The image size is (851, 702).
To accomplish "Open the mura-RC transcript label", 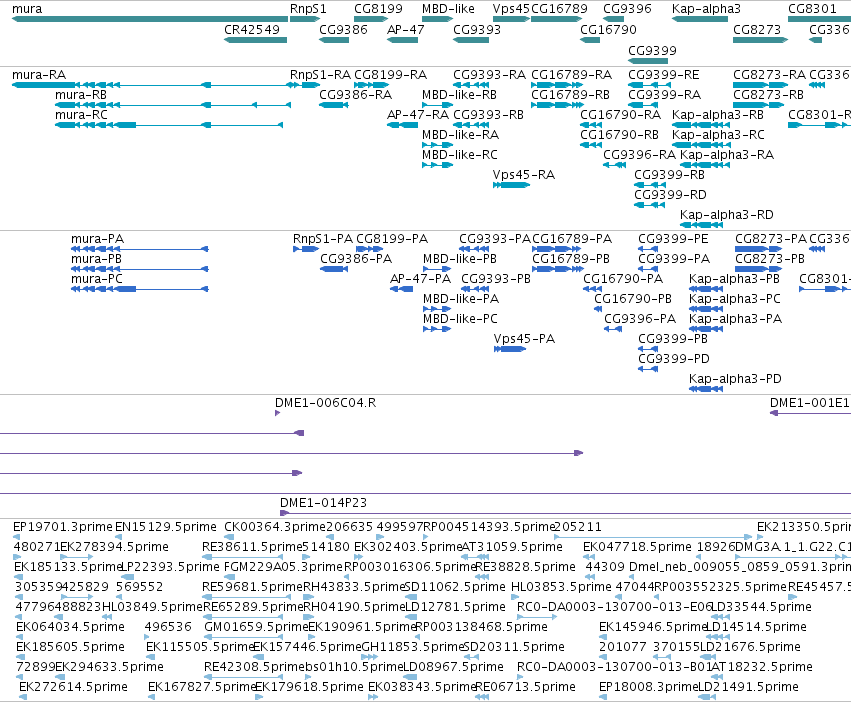I will 81,115.
